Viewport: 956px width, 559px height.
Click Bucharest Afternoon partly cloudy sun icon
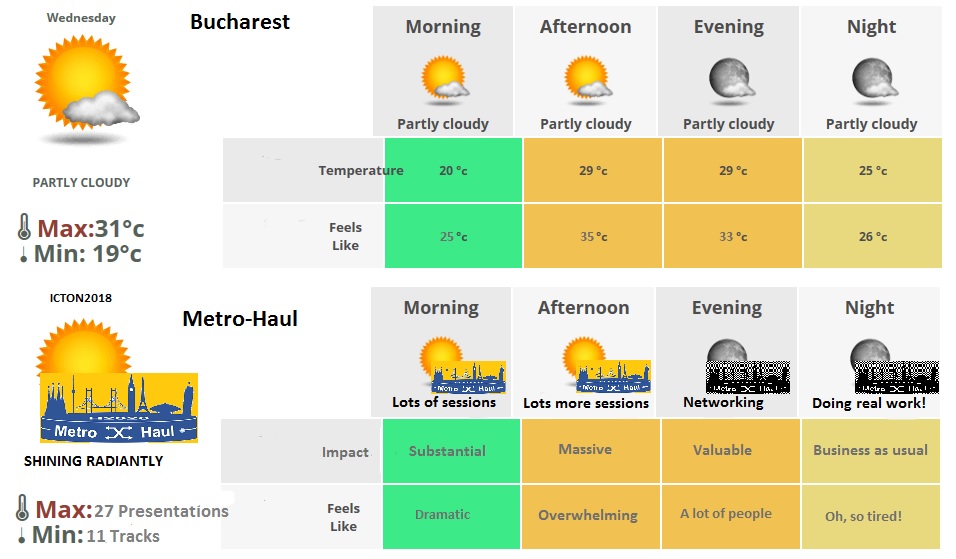[x=587, y=79]
